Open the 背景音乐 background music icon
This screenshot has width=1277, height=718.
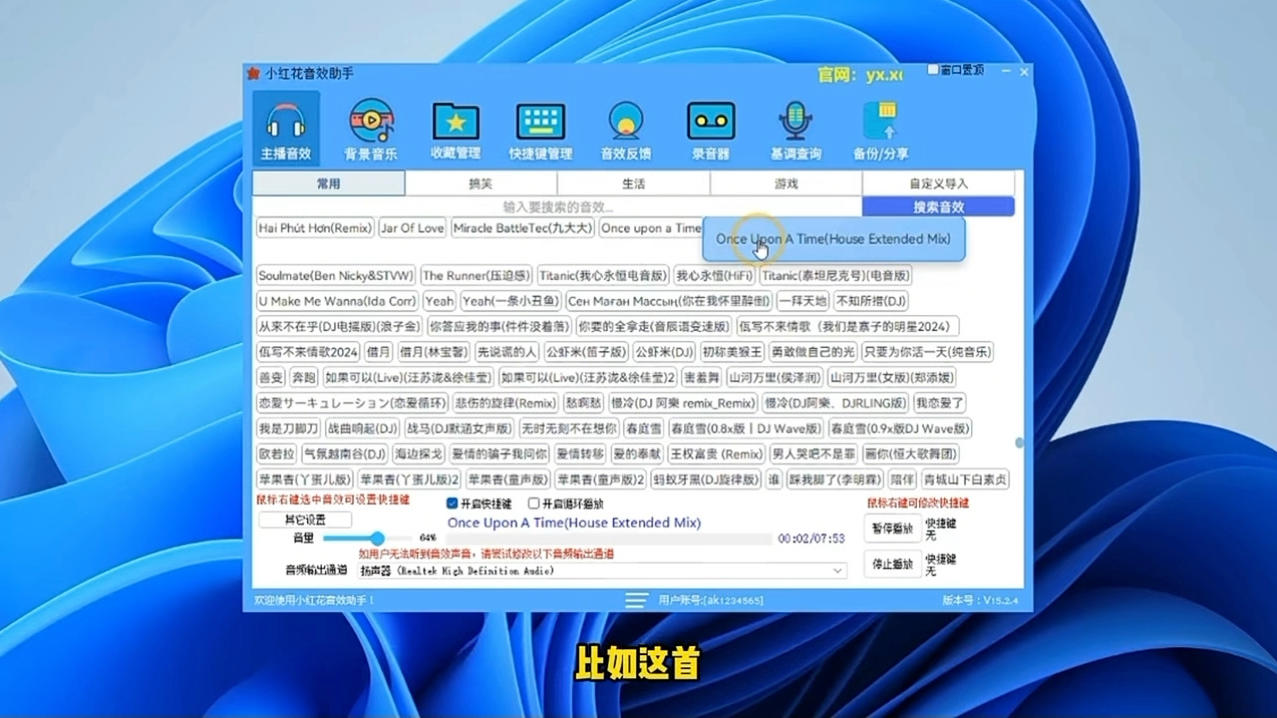pyautogui.click(x=371, y=128)
